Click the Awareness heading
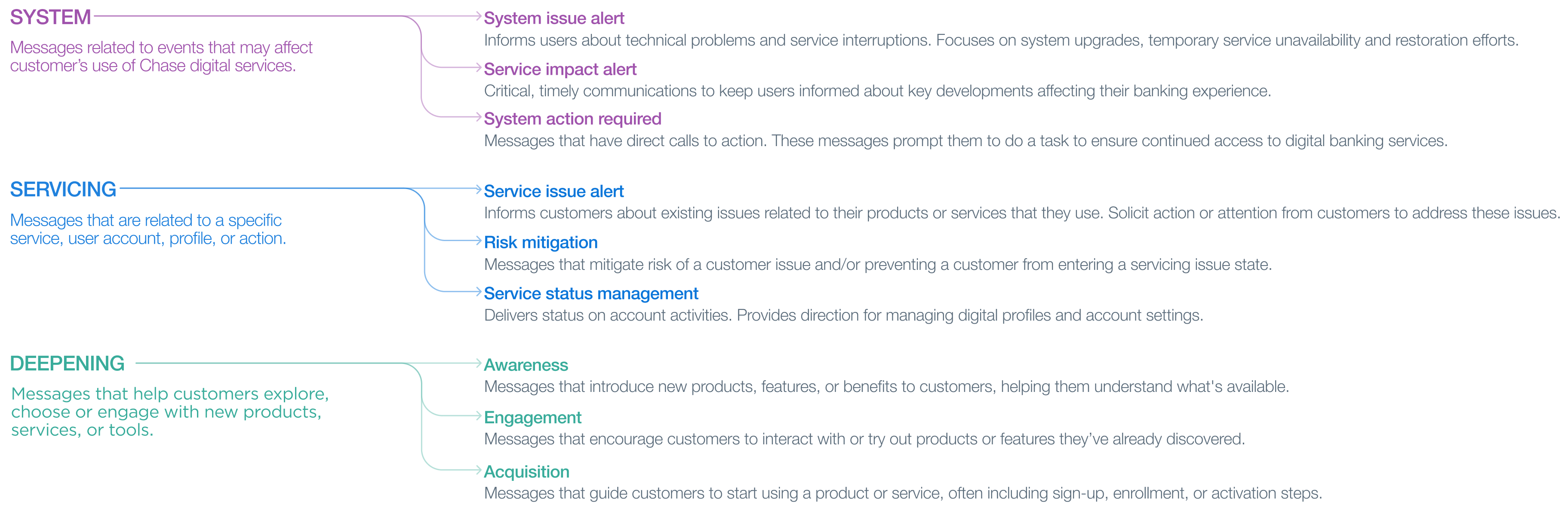 click(525, 365)
